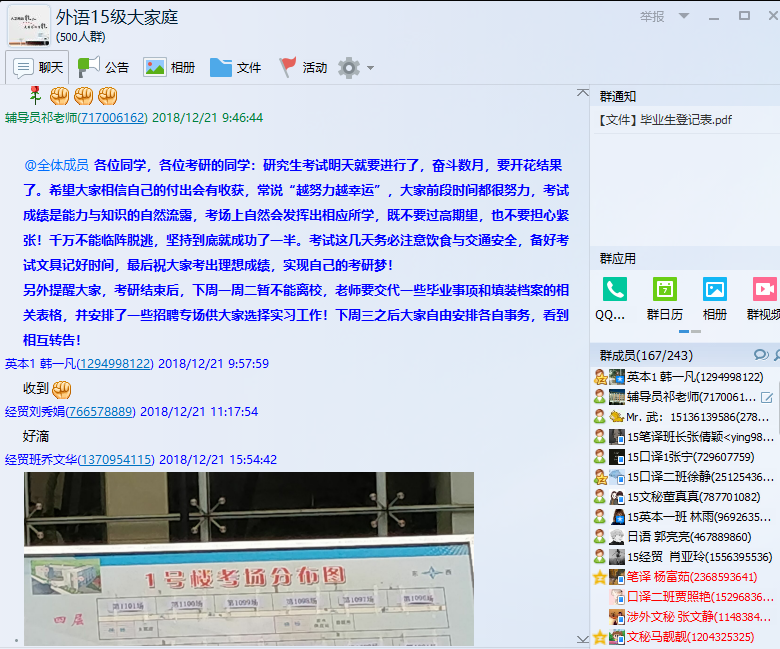The height and width of the screenshot is (649, 780).
Task: Open the 活动 activities tab
Action: 302,68
